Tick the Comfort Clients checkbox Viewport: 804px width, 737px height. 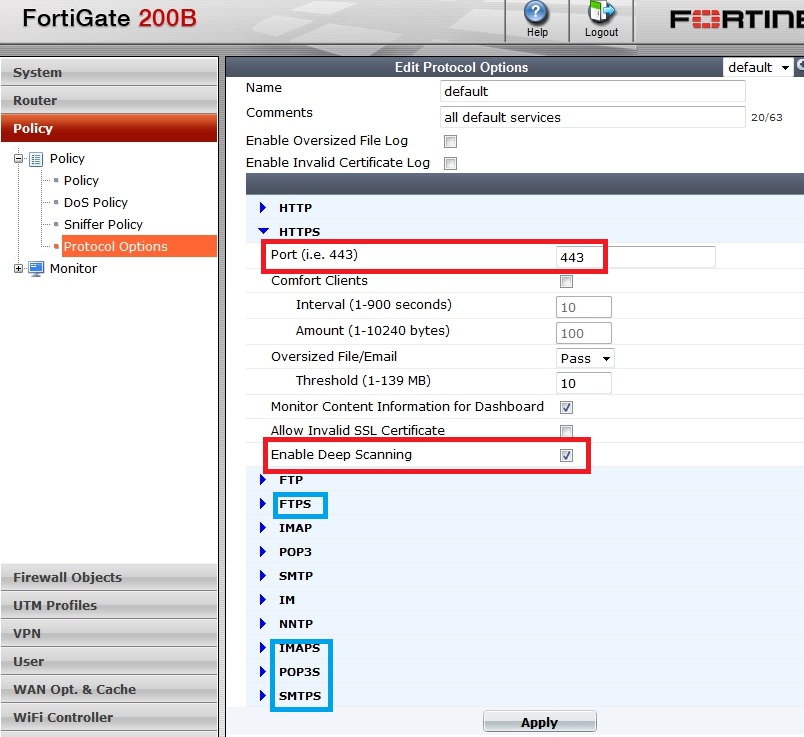click(566, 282)
